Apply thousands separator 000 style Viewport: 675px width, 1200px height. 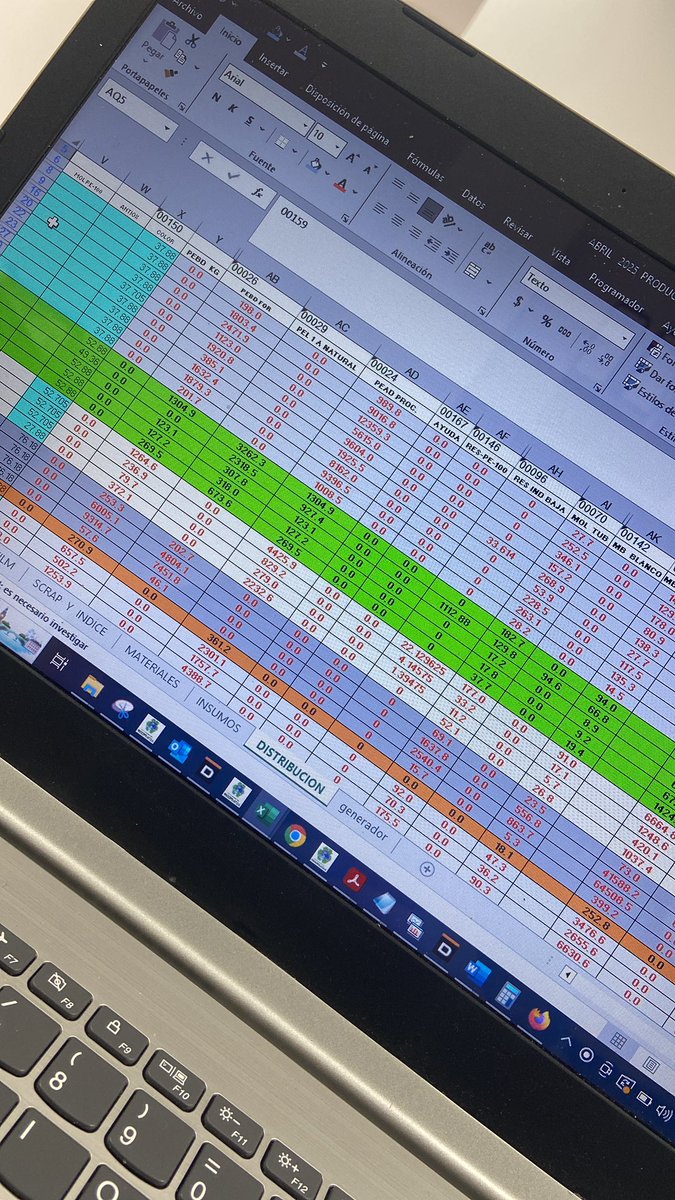click(565, 334)
